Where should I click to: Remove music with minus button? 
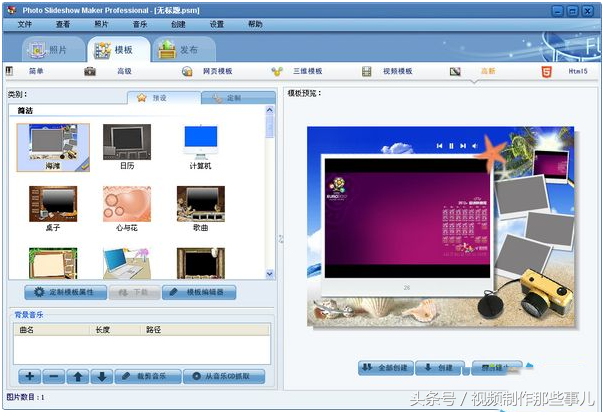tap(54, 376)
